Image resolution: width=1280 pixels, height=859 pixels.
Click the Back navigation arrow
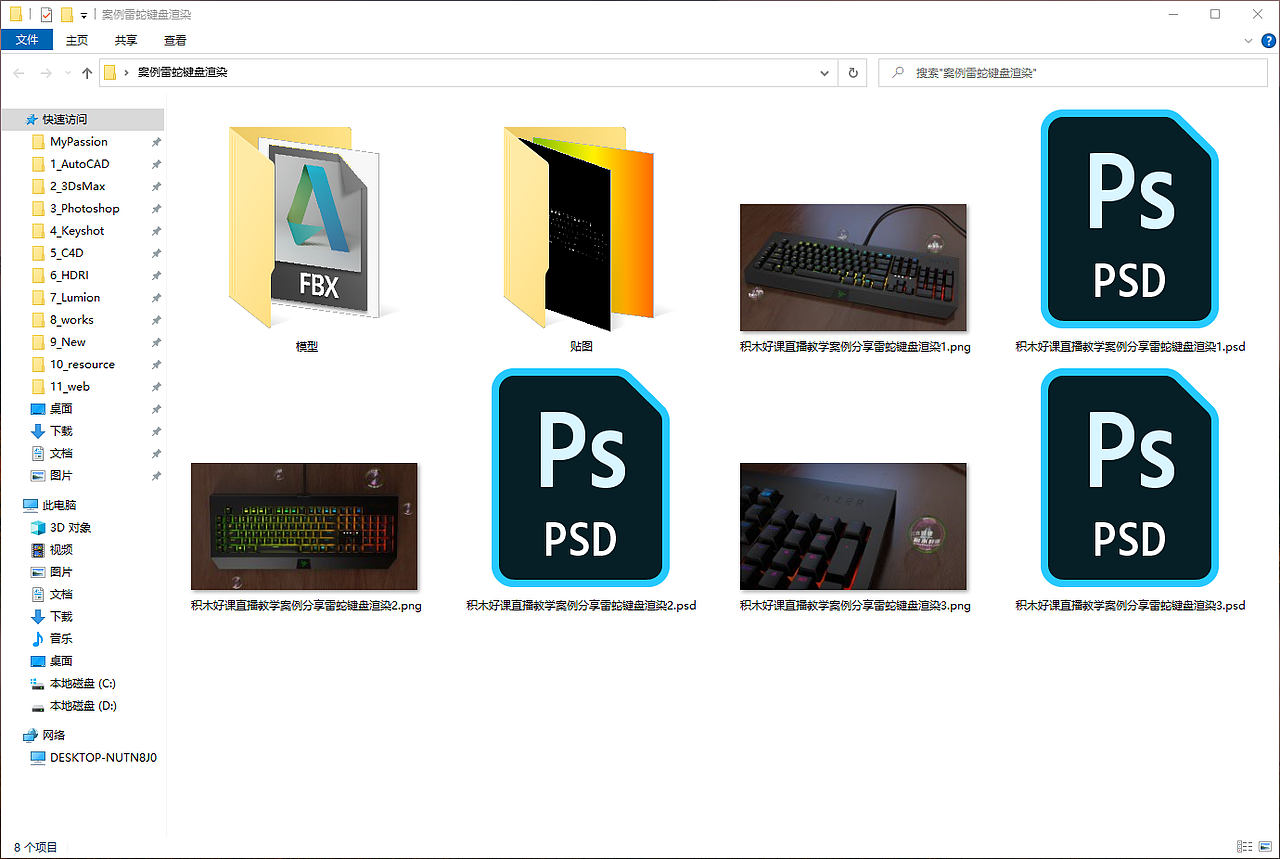pyautogui.click(x=19, y=73)
